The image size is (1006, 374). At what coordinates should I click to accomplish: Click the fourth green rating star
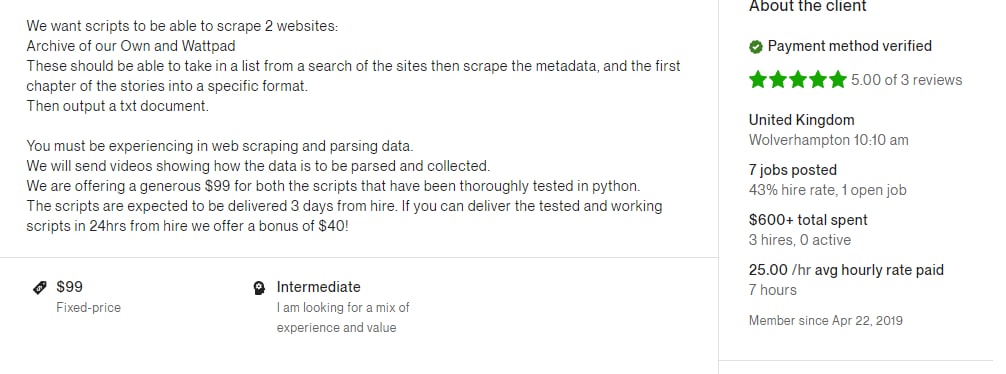point(817,80)
